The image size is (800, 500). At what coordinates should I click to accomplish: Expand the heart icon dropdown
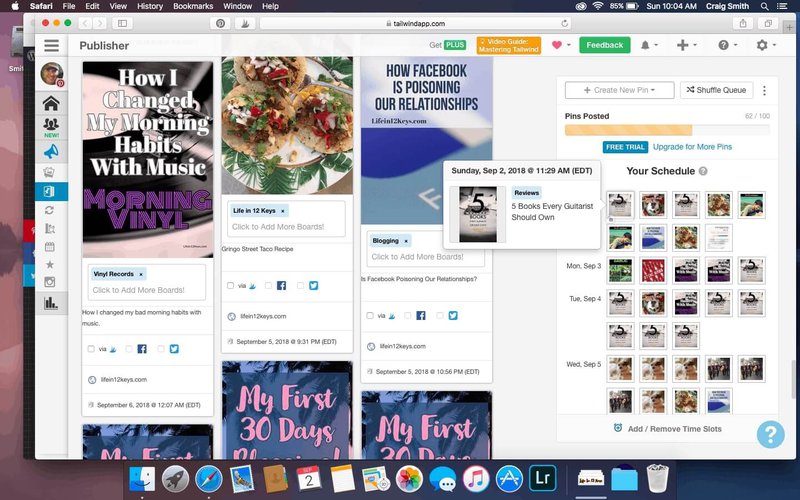pos(561,45)
